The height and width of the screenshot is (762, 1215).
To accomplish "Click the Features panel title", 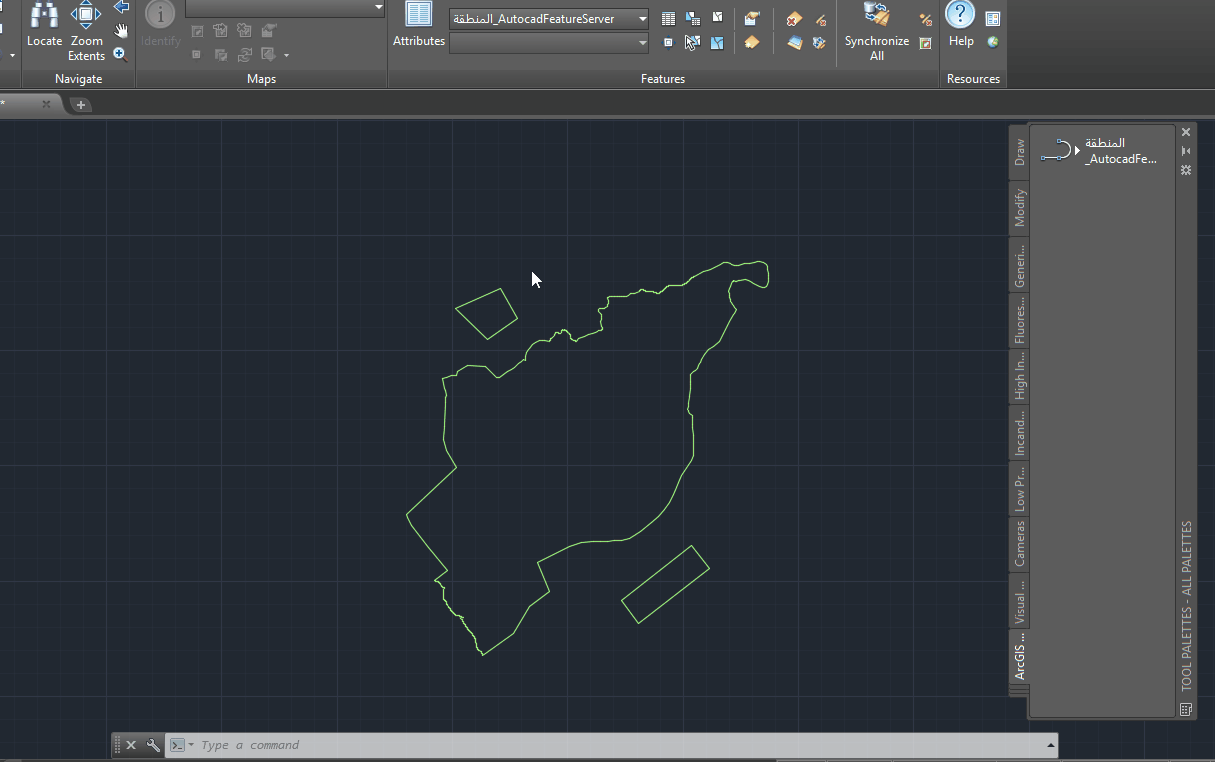I will pos(663,79).
